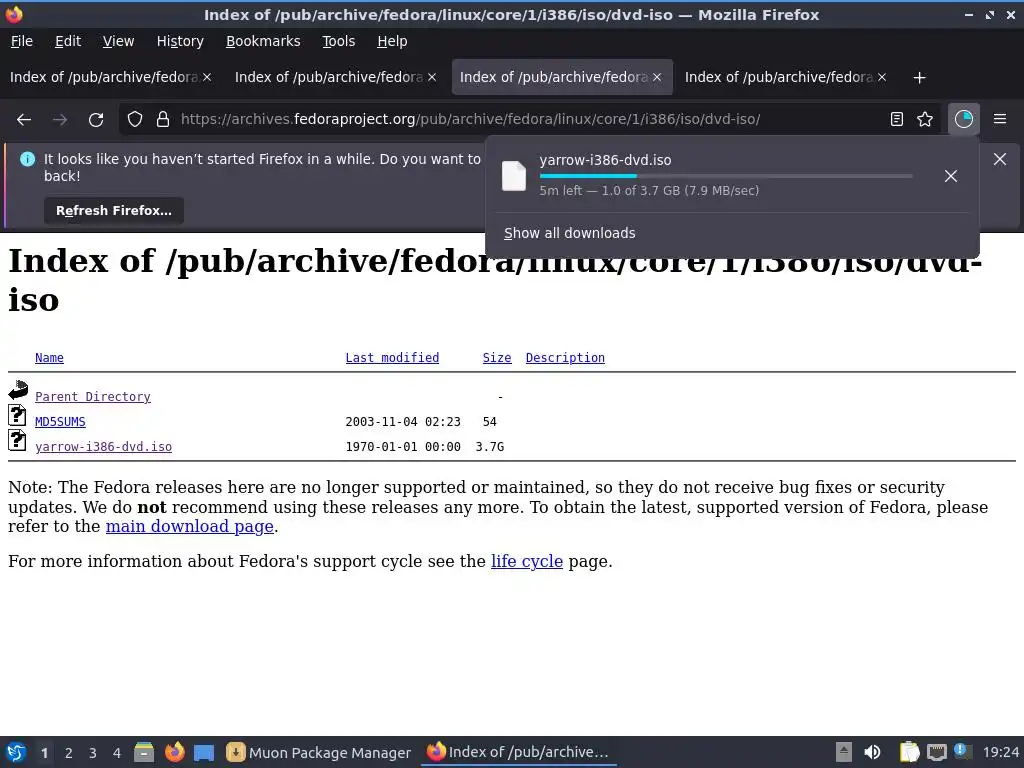Viewport: 1024px width, 768px height.
Task: Switch to the second browser tab
Action: (329, 77)
